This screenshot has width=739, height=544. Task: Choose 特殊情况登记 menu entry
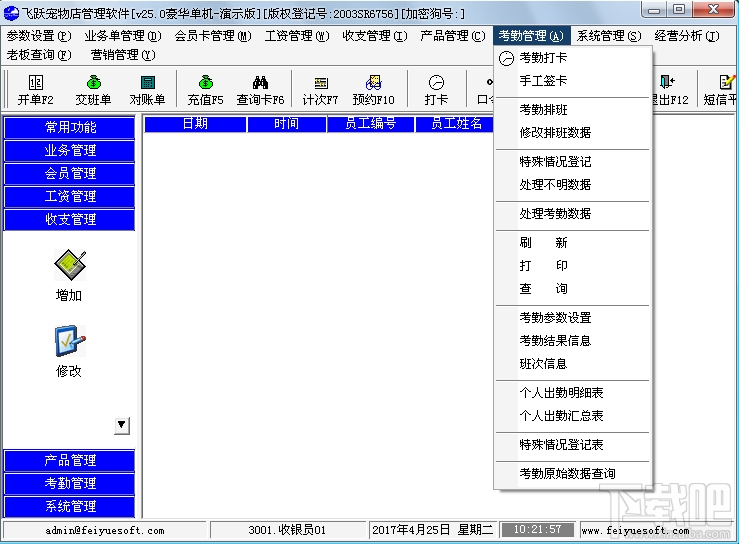(573, 162)
